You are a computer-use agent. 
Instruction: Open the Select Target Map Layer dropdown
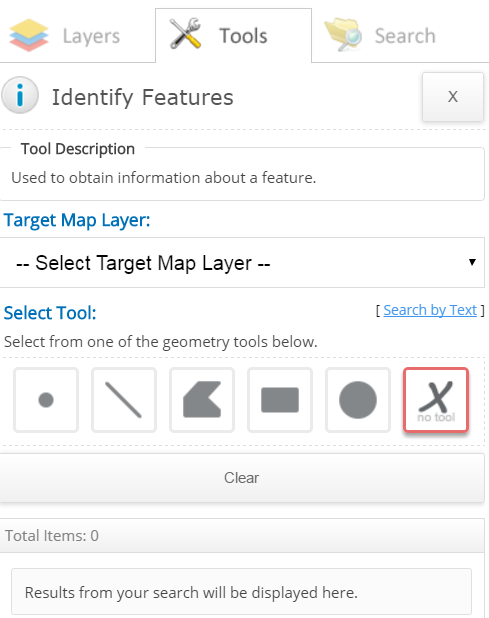(x=242, y=262)
